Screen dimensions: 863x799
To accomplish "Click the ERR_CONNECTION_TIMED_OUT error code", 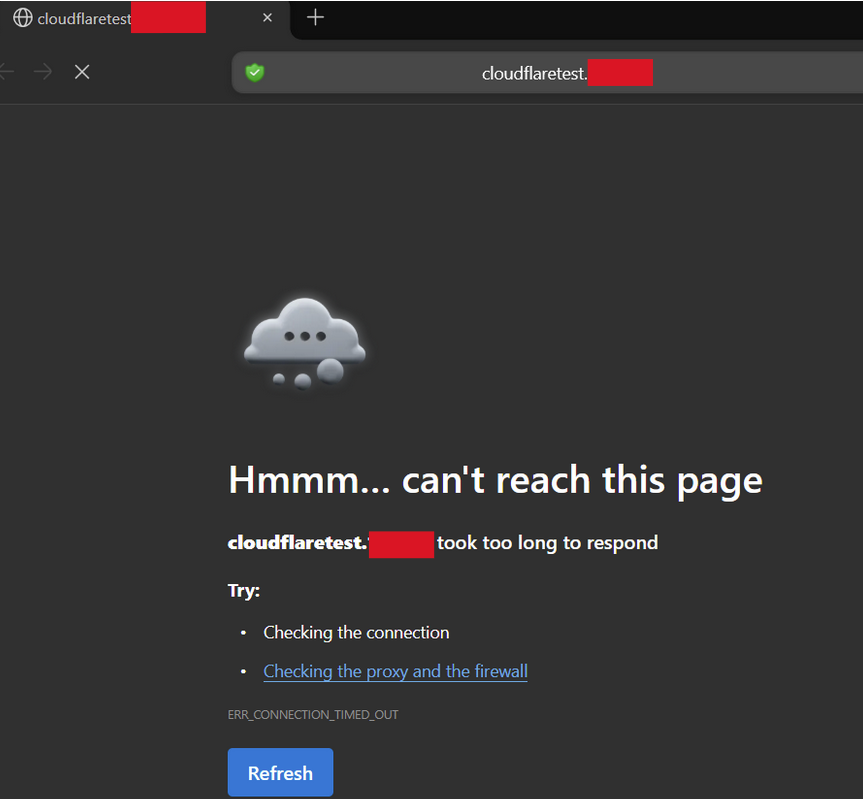I will [313, 715].
